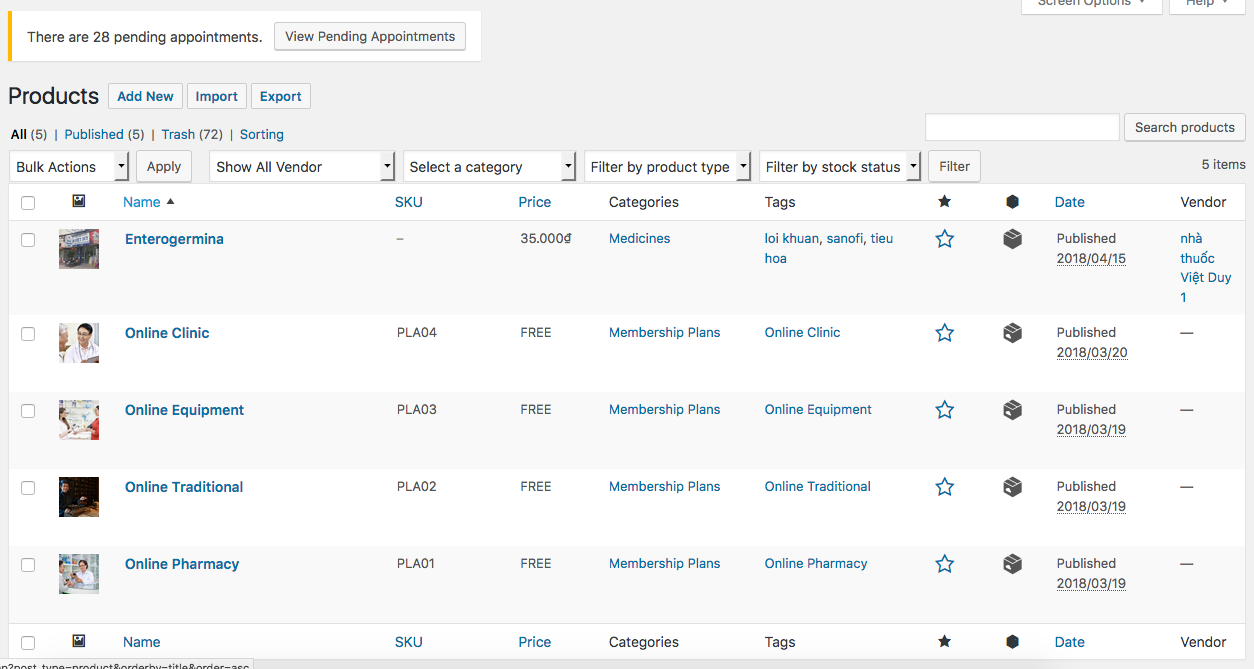
Task: Select the checkbox for Online Pharmacy
Action: coord(28,564)
